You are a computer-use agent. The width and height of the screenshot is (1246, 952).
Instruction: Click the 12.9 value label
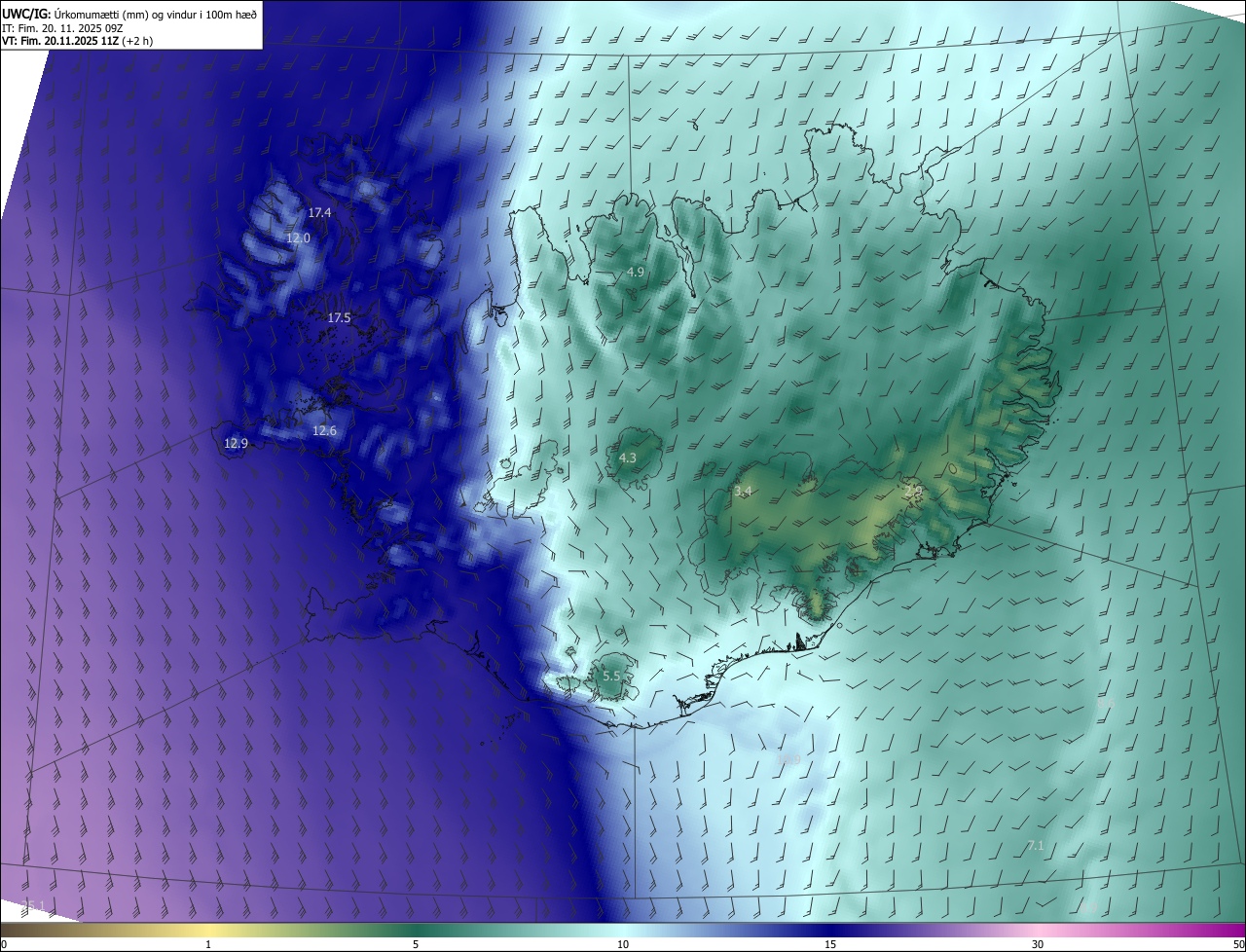coord(236,443)
